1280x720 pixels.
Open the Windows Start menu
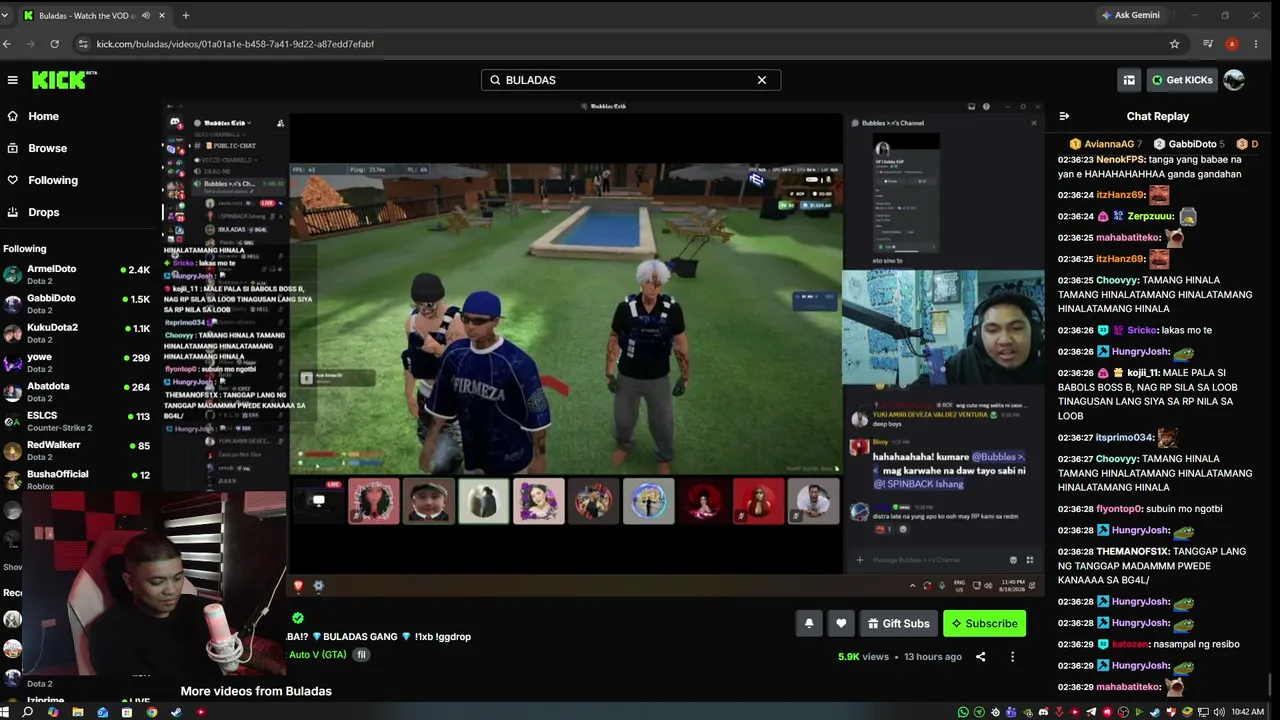(6, 712)
